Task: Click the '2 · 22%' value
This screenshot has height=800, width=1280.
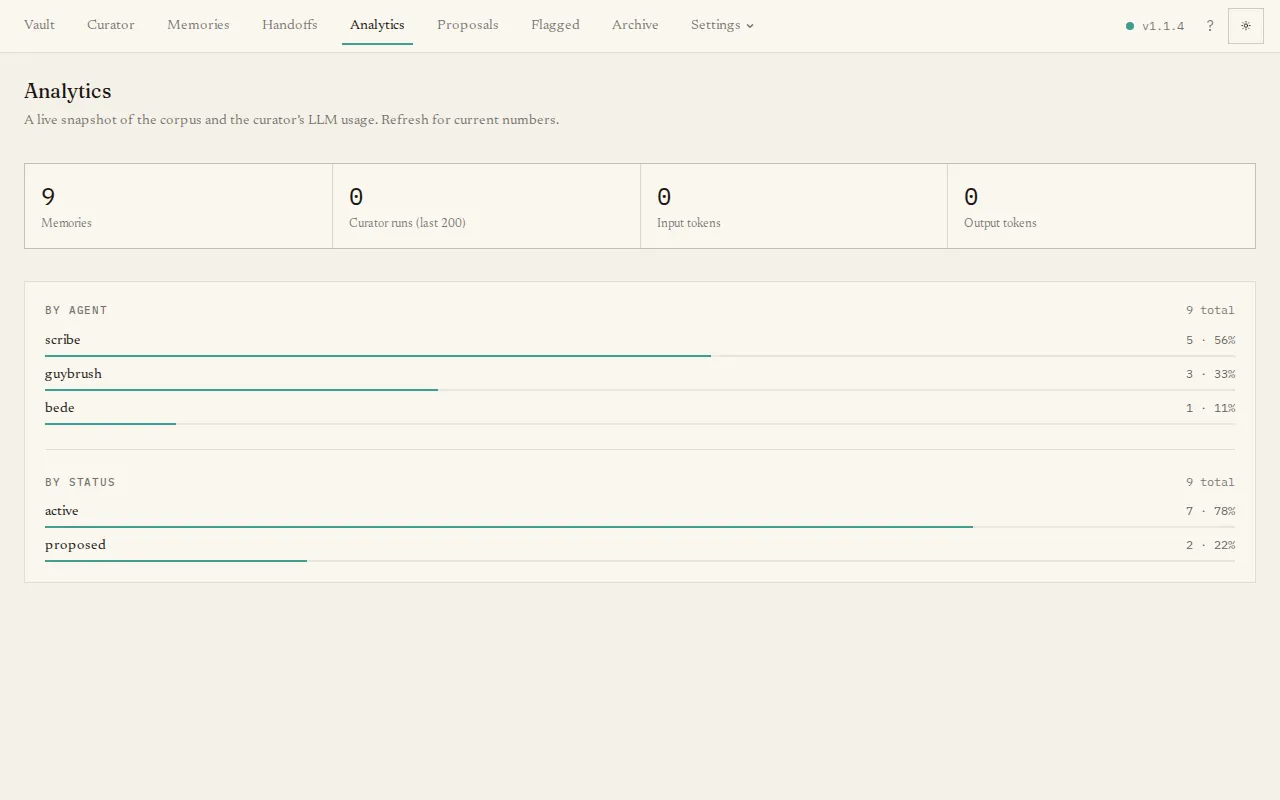Action: click(1210, 545)
